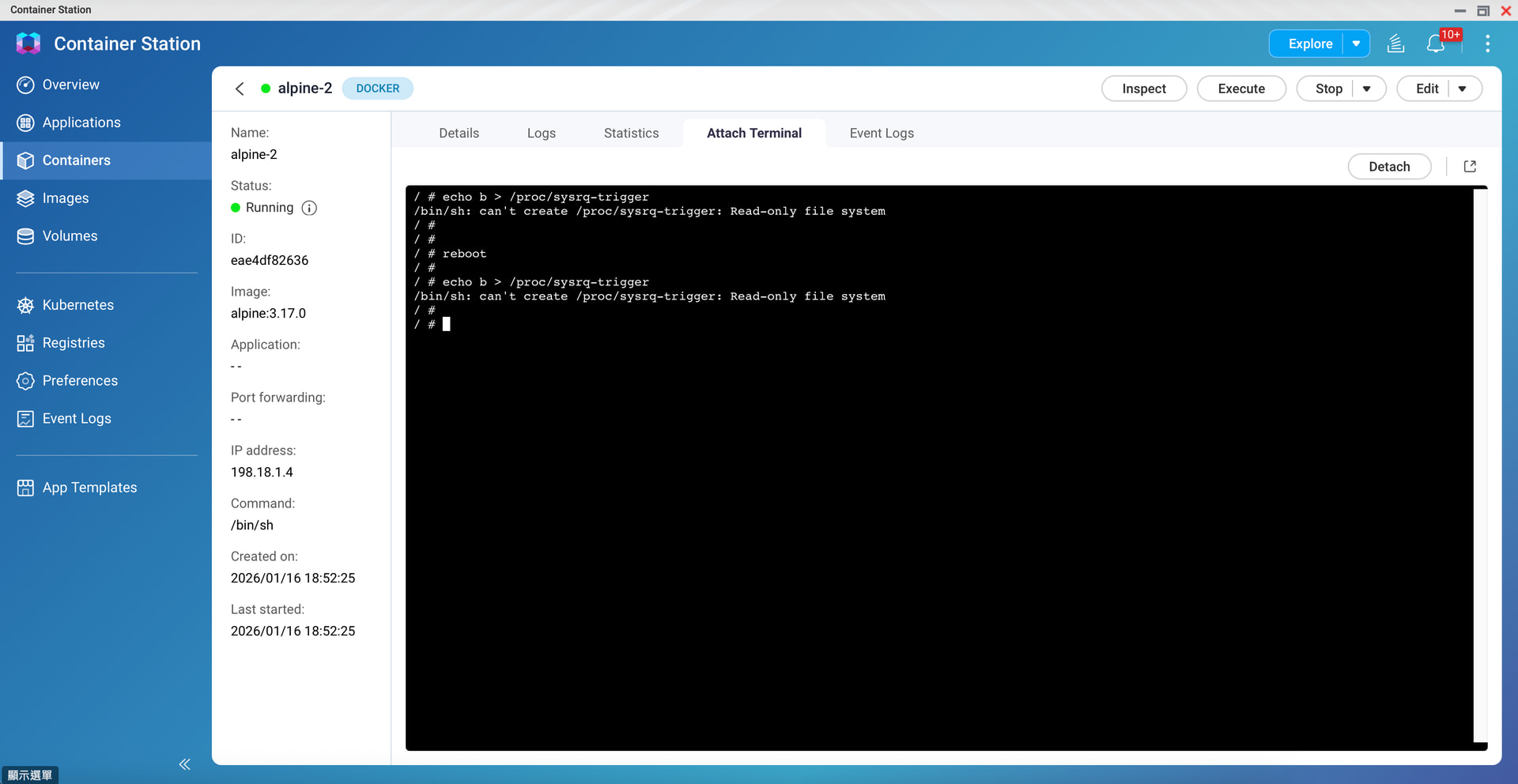Screen dimensions: 1518x784
Task: Expand the Stop button dropdown arrow
Action: tap(1367, 89)
